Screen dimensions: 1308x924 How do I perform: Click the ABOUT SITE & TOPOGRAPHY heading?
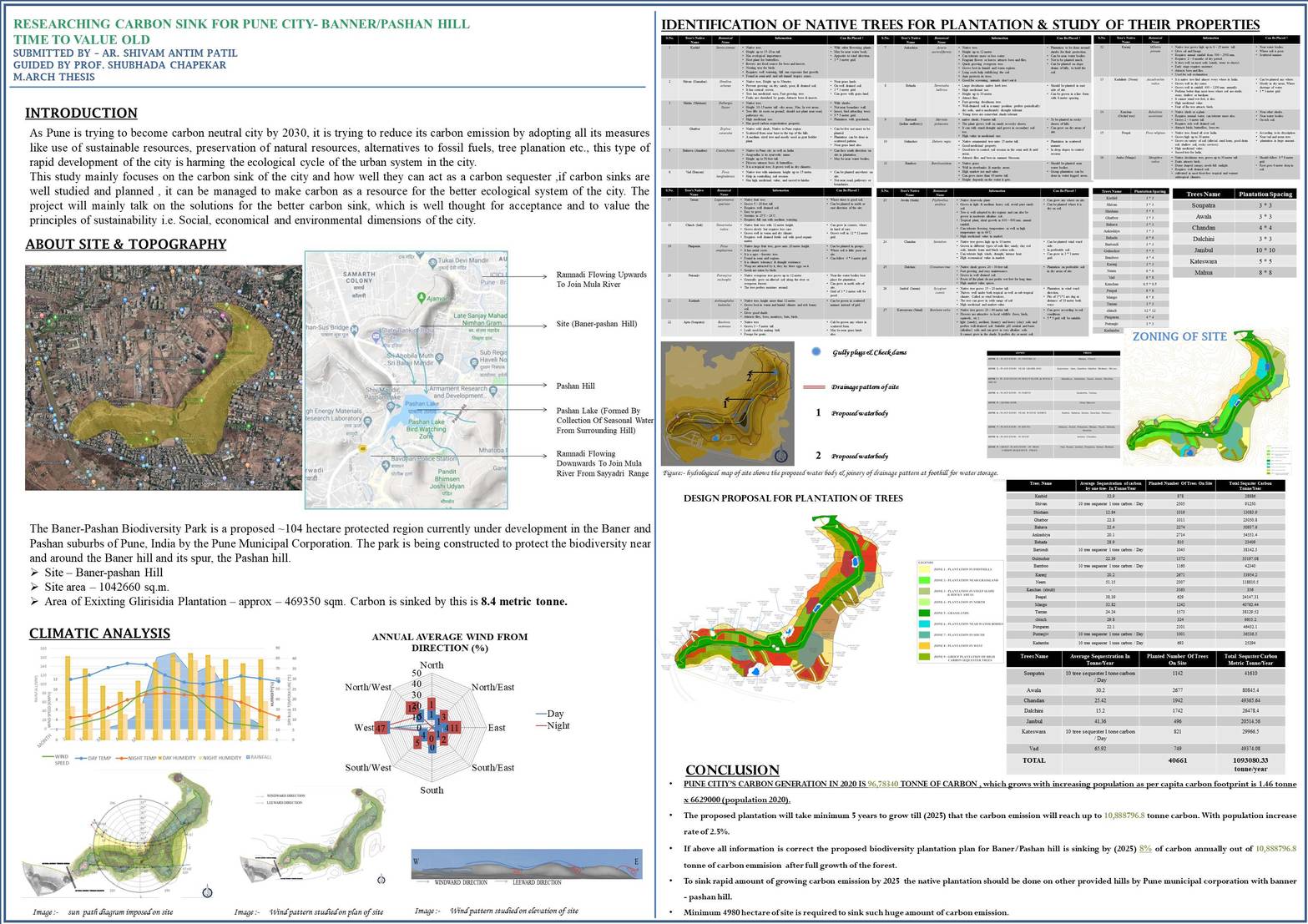(125, 244)
